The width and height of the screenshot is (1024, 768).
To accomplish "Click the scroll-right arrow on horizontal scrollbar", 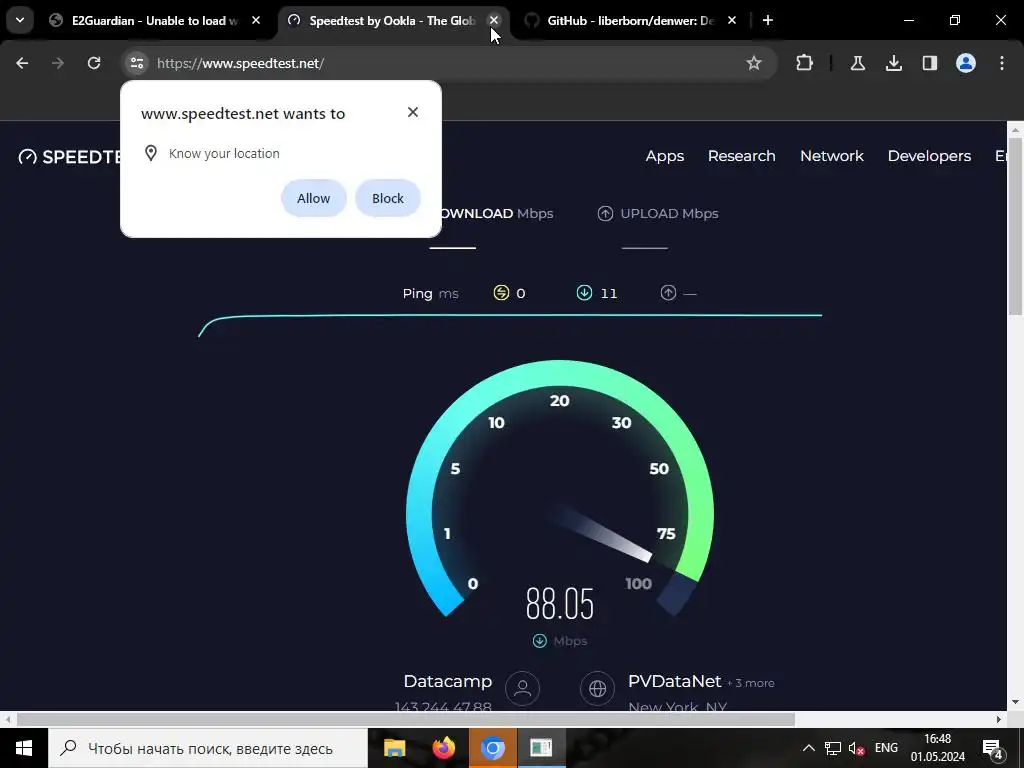I will tap(999, 719).
